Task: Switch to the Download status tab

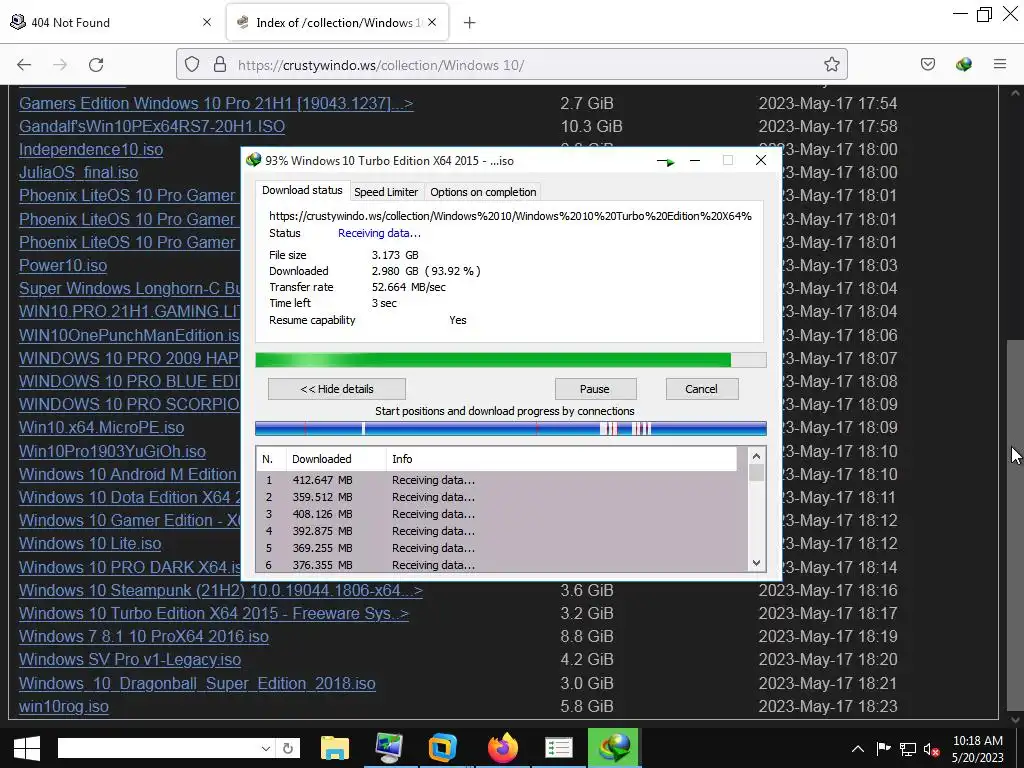Action: pyautogui.click(x=302, y=190)
